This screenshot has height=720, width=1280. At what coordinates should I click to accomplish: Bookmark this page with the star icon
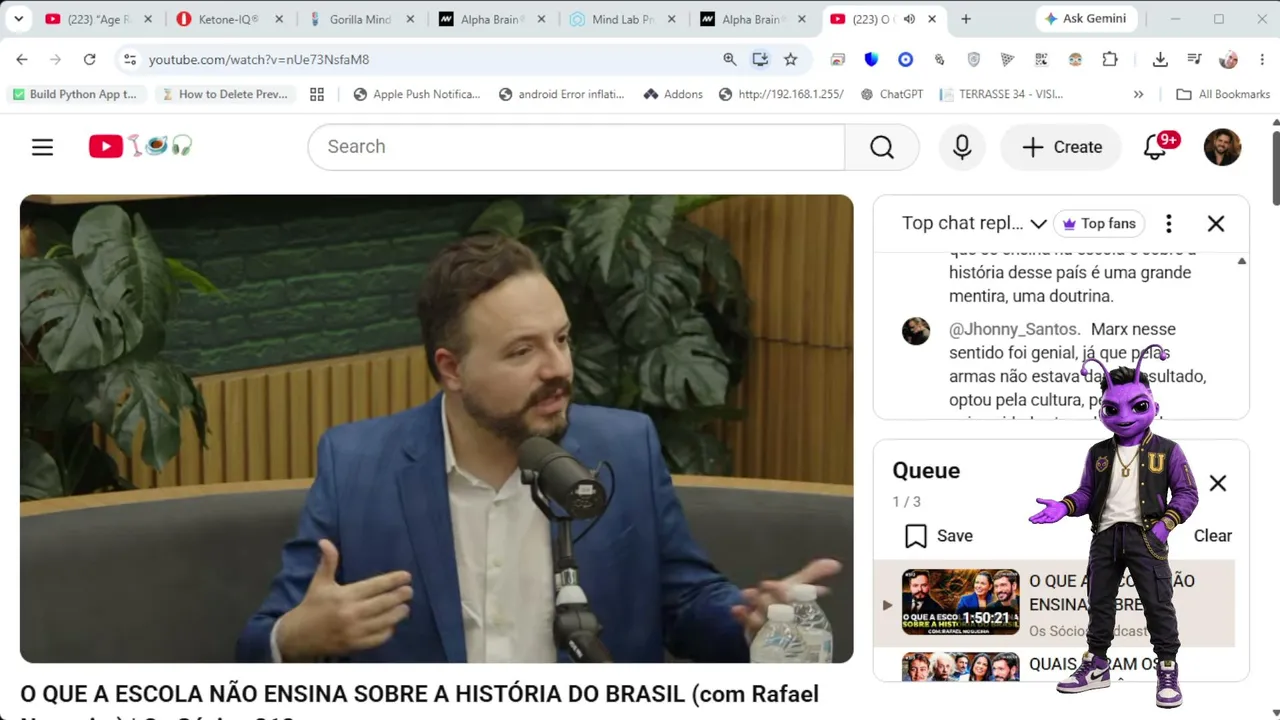pyautogui.click(x=791, y=60)
